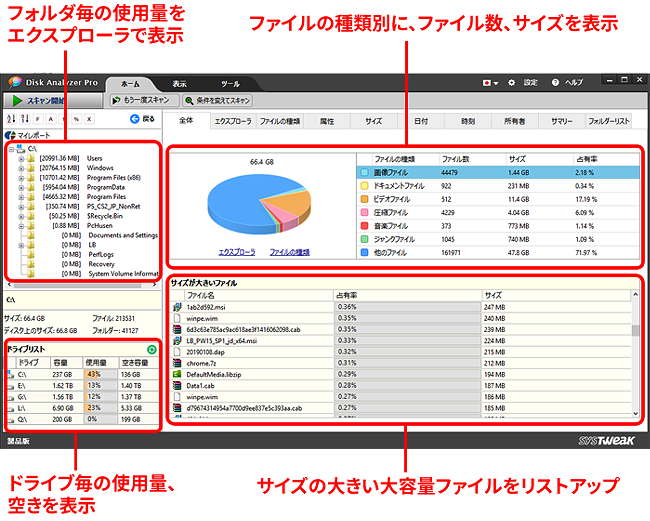Select the 属性 tab
The image size is (650, 521).
(327, 121)
